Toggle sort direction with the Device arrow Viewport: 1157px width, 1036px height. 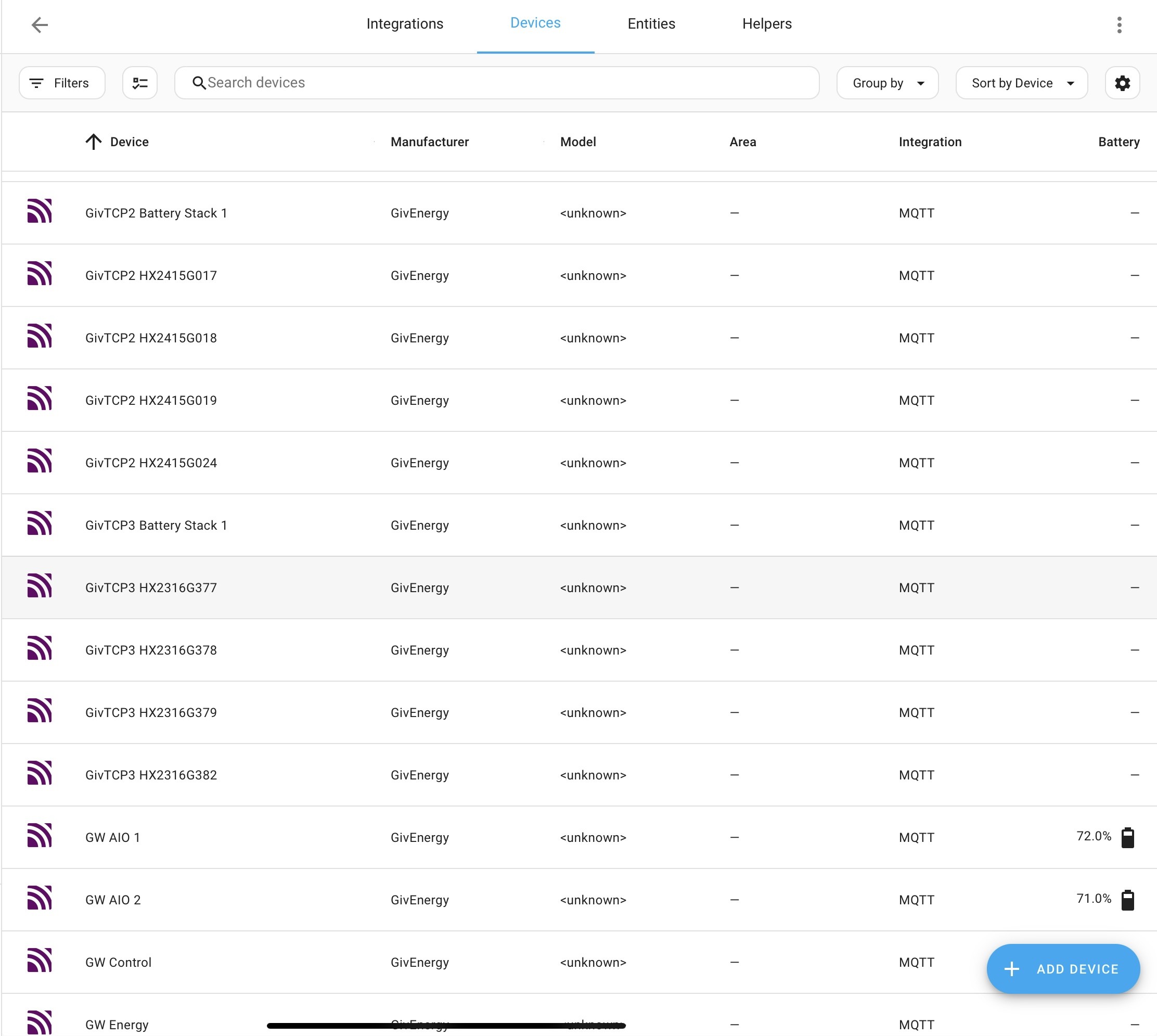pyautogui.click(x=93, y=142)
